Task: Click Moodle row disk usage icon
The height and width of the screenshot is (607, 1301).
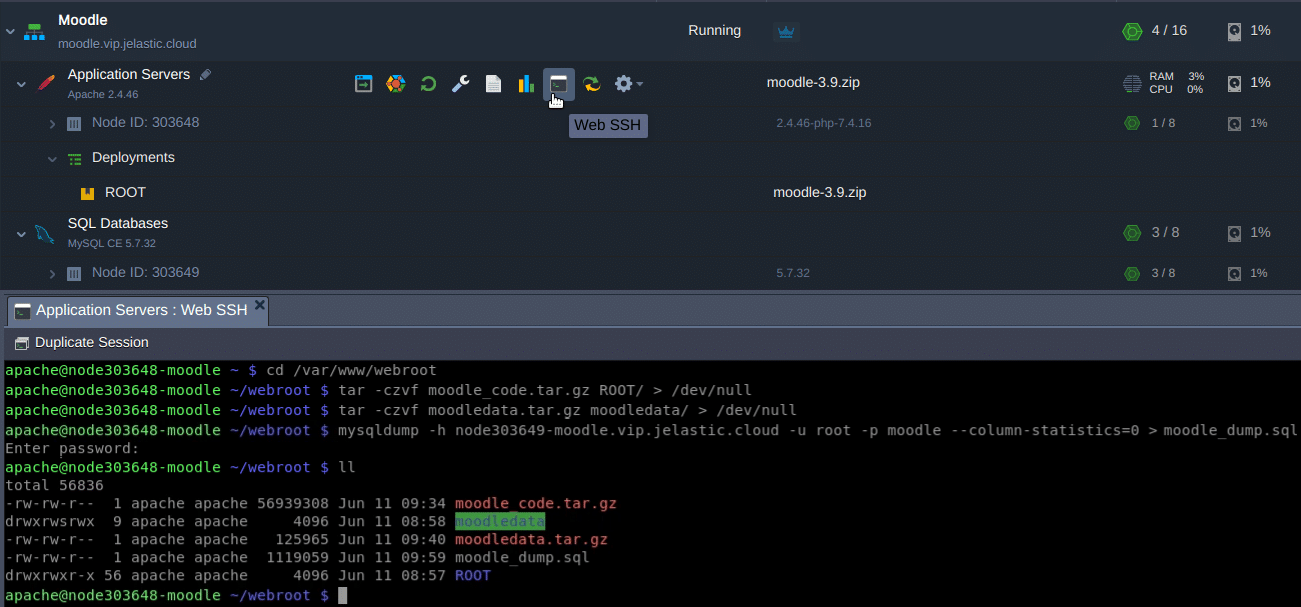Action: point(1235,32)
